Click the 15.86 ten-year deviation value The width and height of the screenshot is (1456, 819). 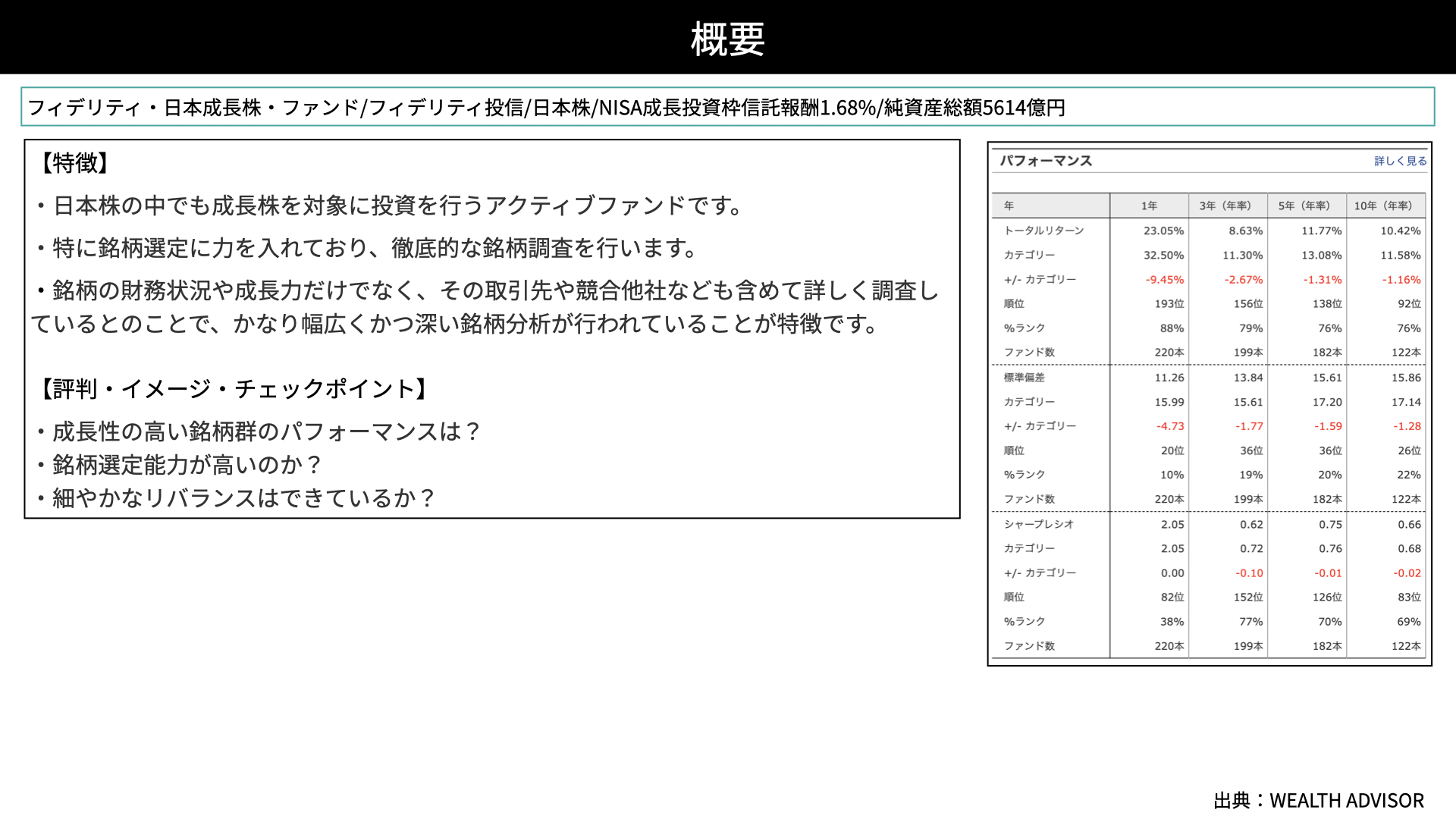1406,378
